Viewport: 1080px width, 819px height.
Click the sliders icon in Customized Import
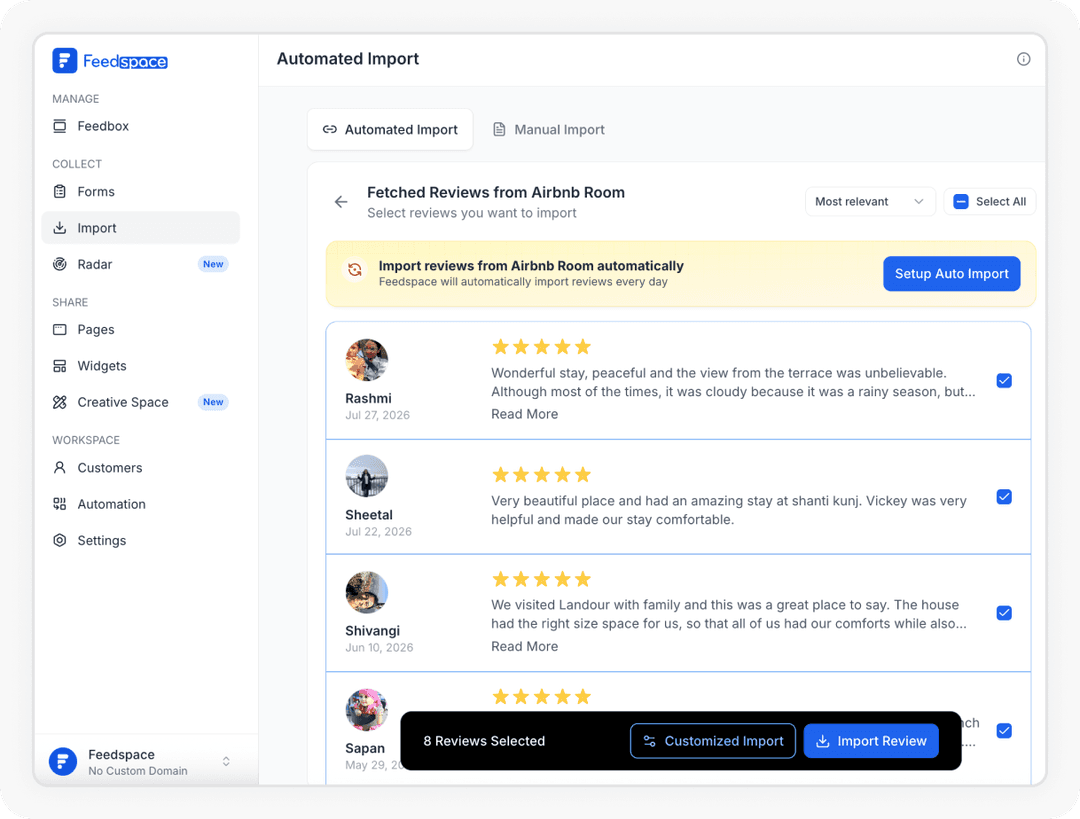click(x=650, y=741)
